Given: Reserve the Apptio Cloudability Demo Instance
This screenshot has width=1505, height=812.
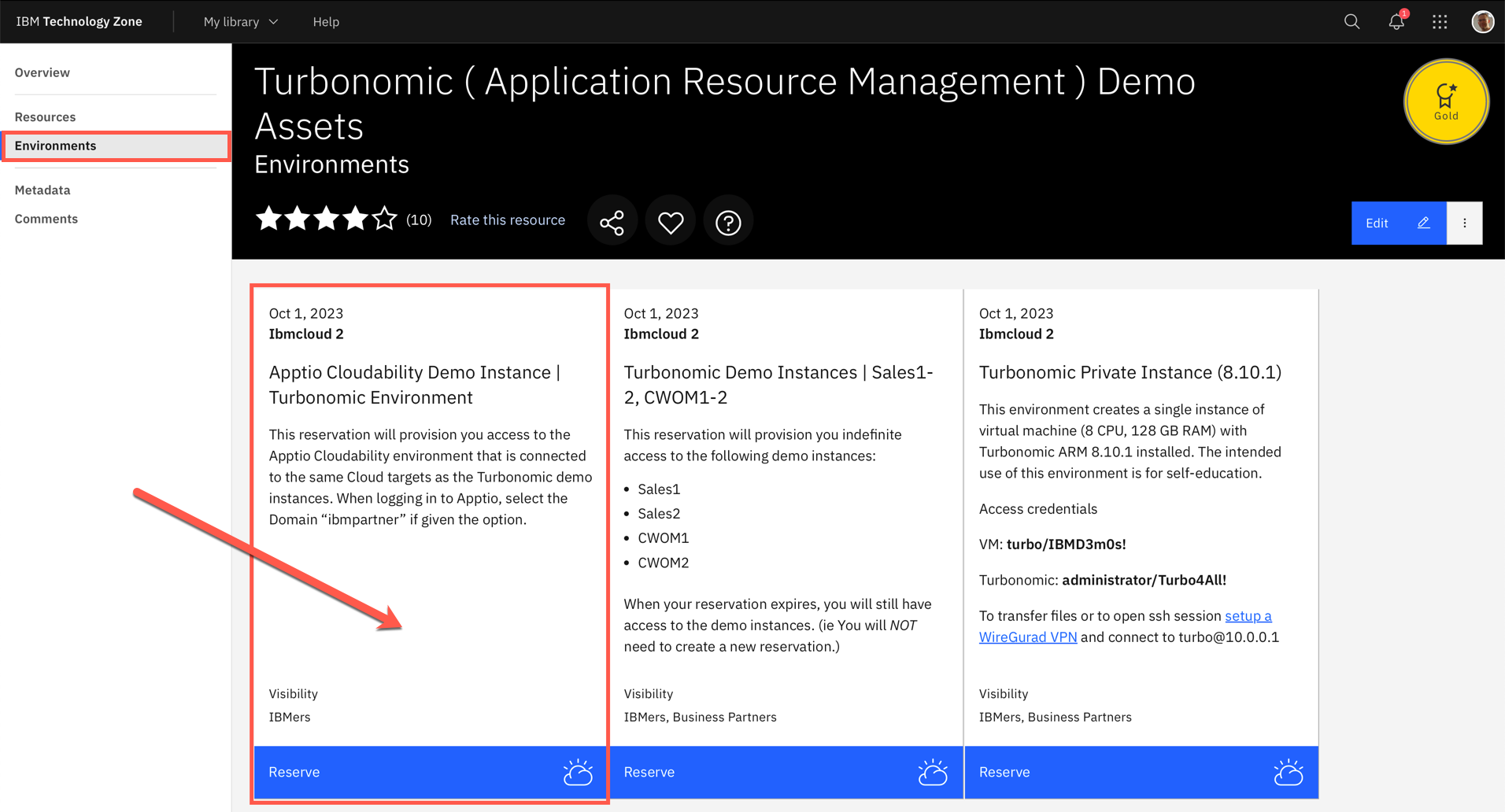Looking at the screenshot, I should 431,772.
